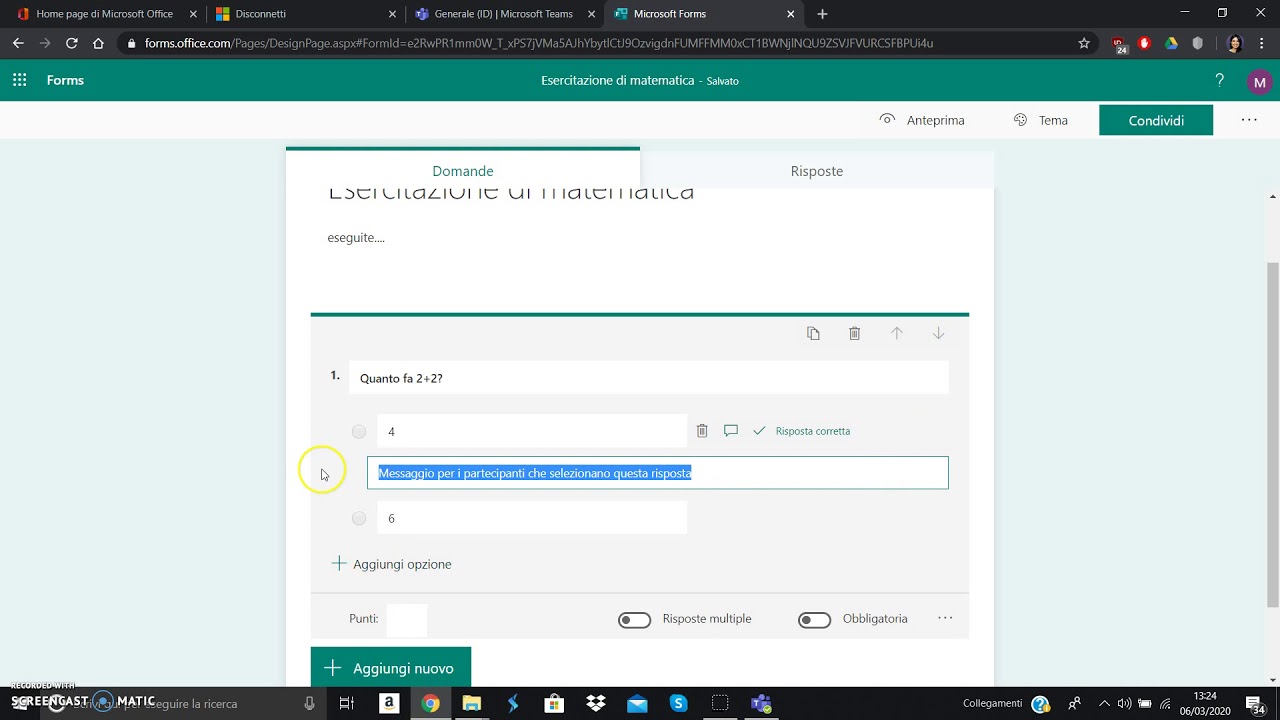Toggle Obbligatoria switch
Screen dimensions: 1280x720
coord(814,620)
